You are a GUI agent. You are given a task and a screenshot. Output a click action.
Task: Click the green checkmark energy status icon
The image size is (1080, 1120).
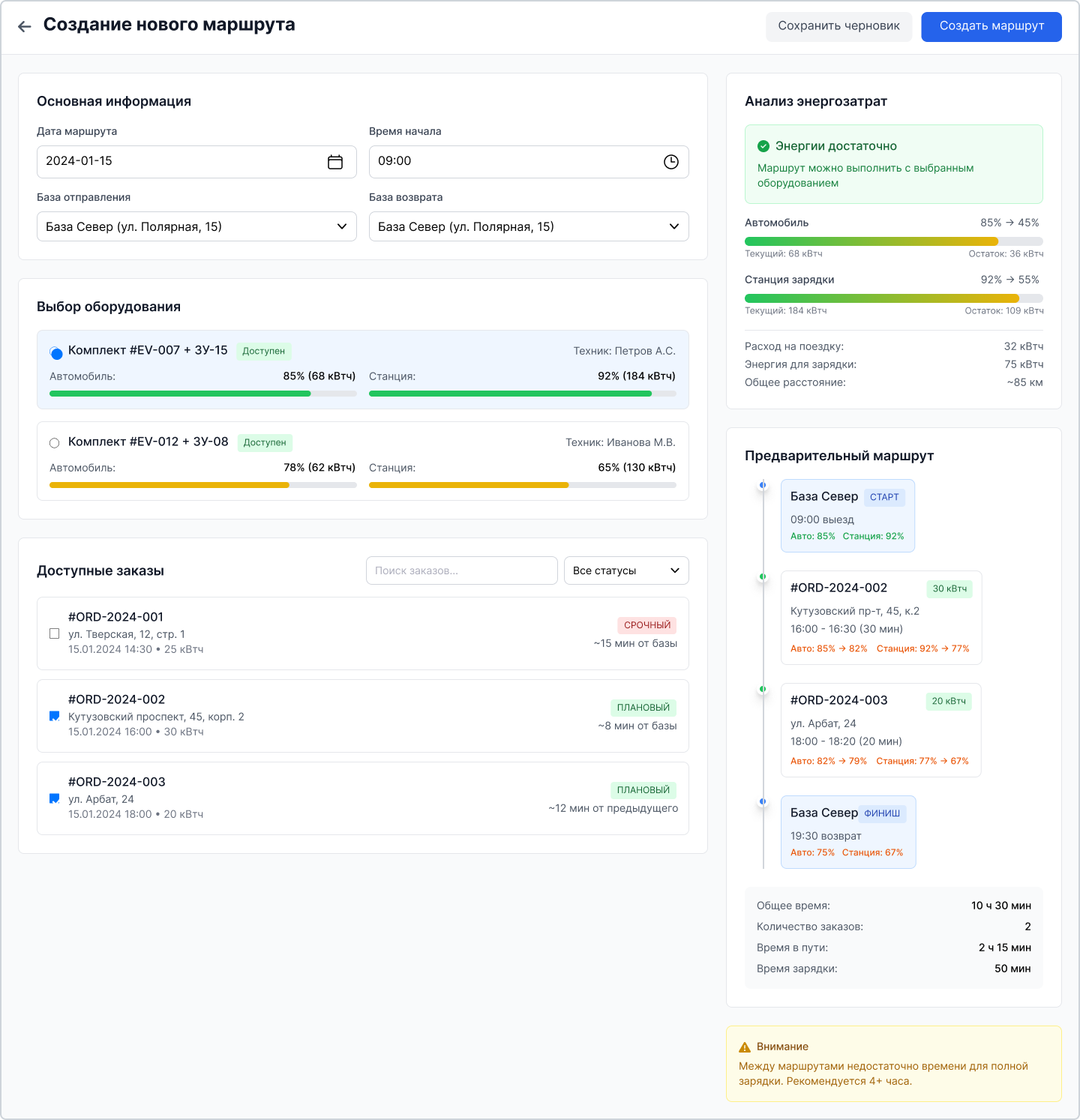(x=763, y=146)
